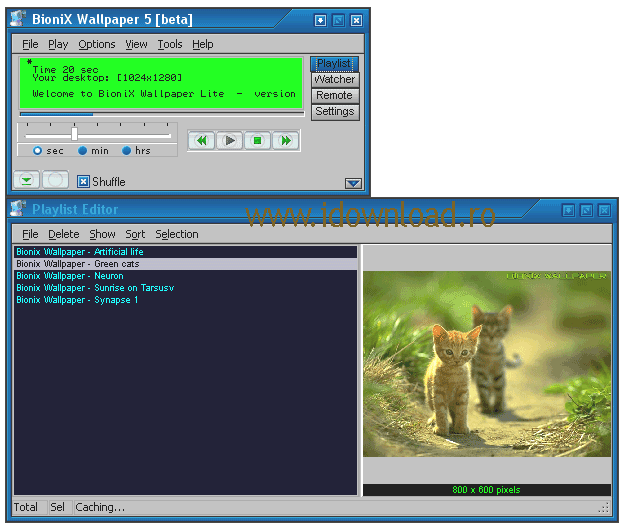Click the time interval slider handle
622x527 pixels.
point(74,134)
